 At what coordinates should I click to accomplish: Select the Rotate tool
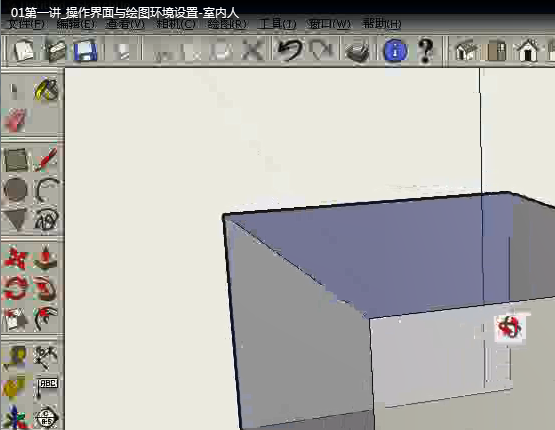(15, 288)
